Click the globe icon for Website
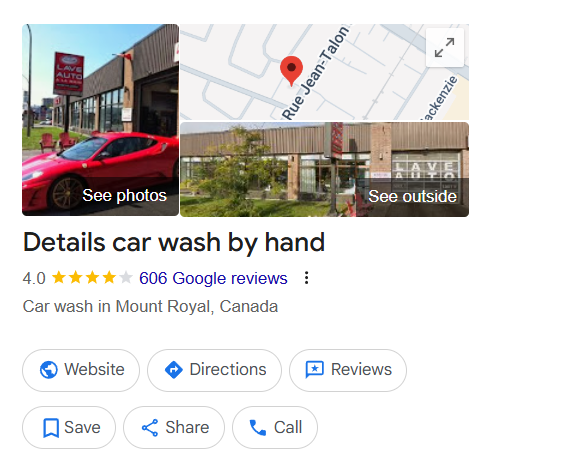 click(x=49, y=370)
